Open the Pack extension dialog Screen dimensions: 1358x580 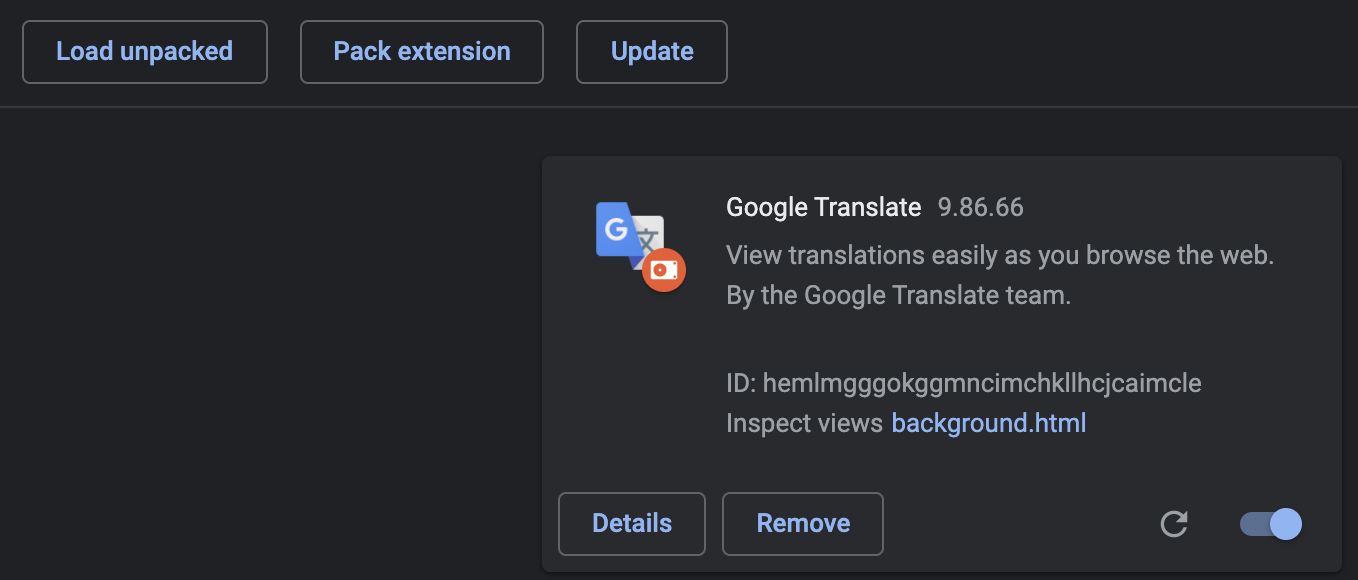pos(422,52)
